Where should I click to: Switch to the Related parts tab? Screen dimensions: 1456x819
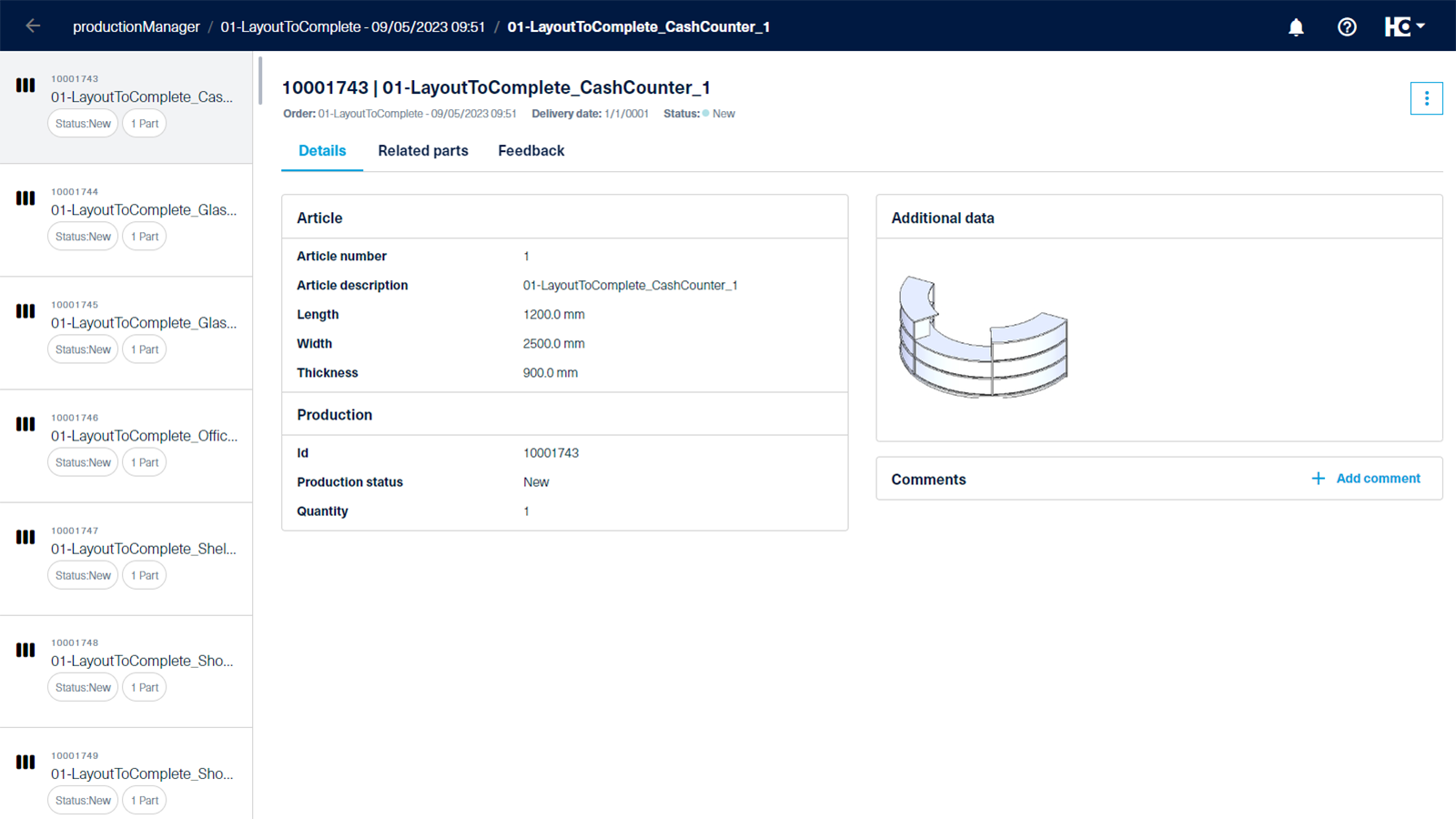pyautogui.click(x=423, y=151)
